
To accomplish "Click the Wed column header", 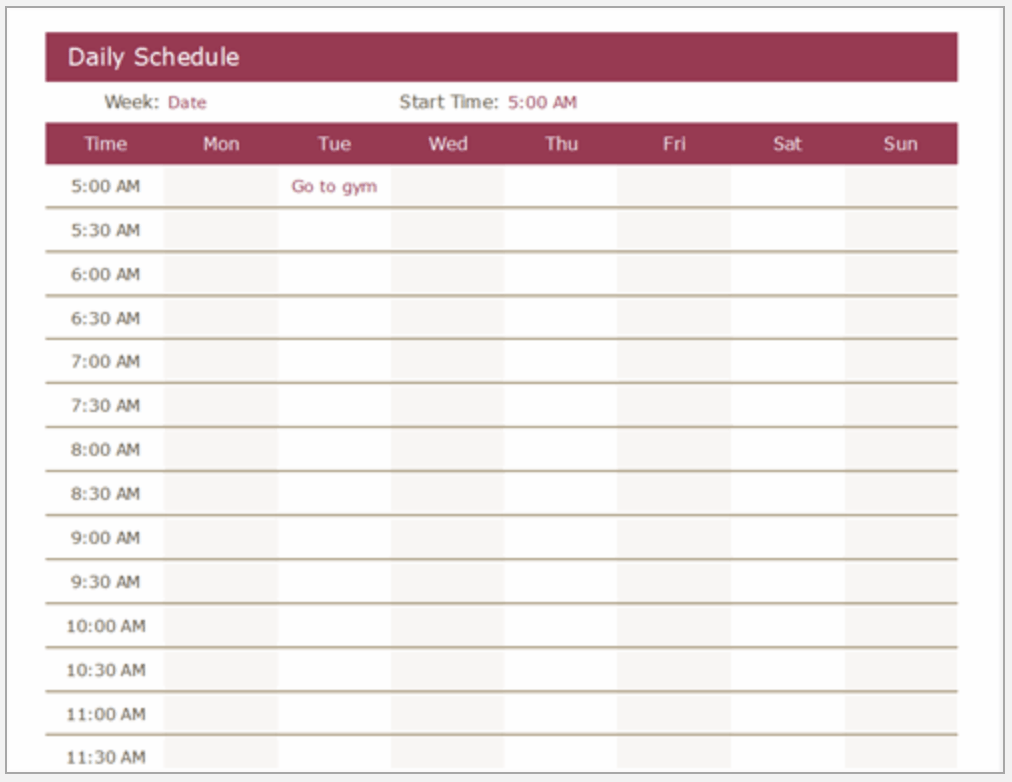I will click(x=448, y=144).
